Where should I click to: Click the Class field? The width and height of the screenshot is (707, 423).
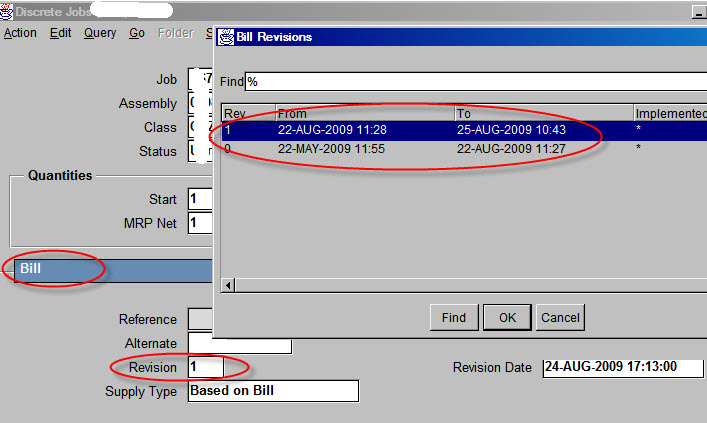tap(200, 127)
